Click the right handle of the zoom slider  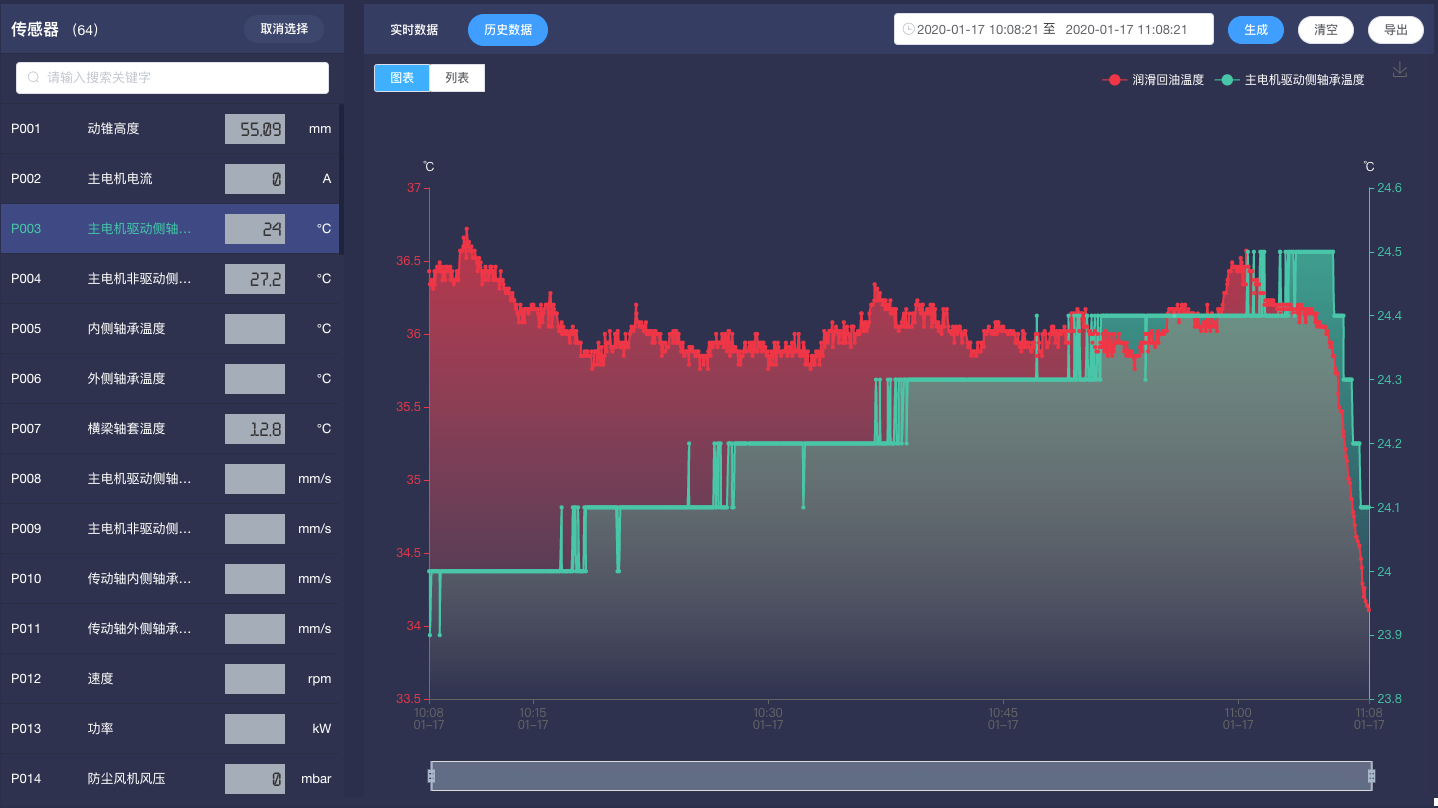pyautogui.click(x=1371, y=776)
